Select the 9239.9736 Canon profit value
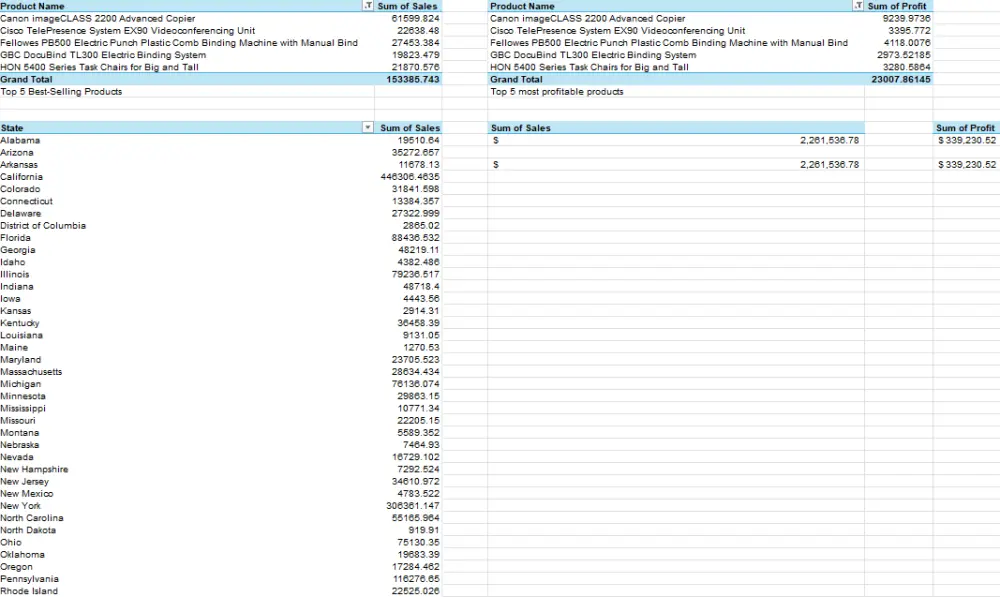1000x597 pixels. click(906, 18)
